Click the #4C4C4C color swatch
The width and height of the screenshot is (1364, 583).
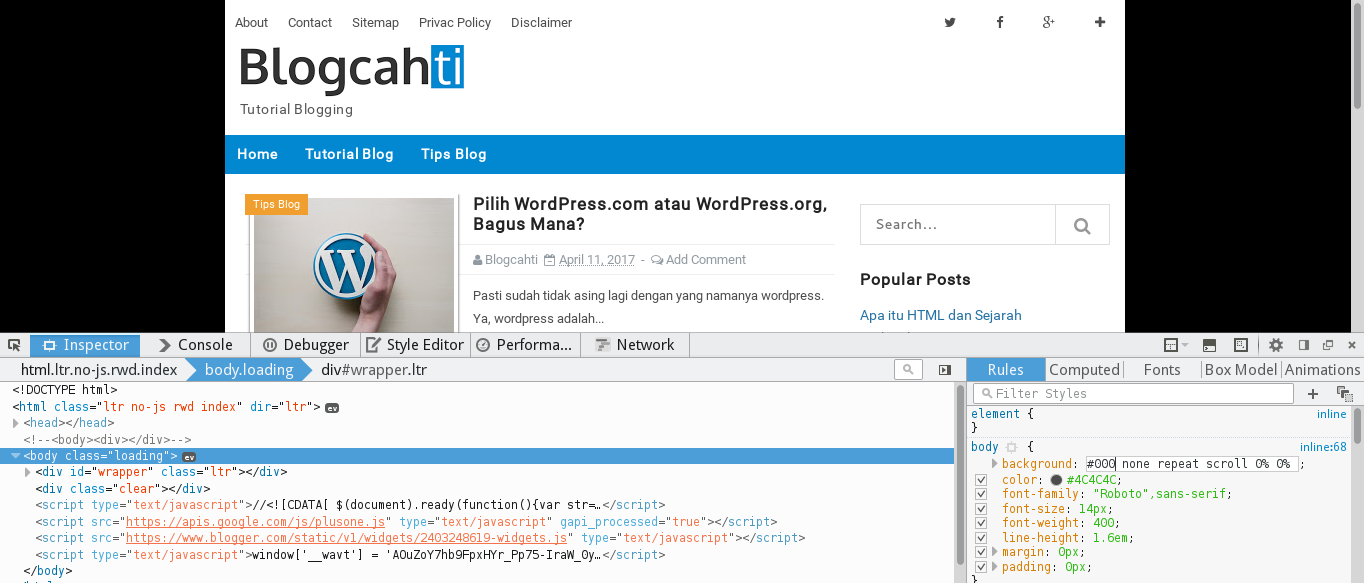point(1056,480)
